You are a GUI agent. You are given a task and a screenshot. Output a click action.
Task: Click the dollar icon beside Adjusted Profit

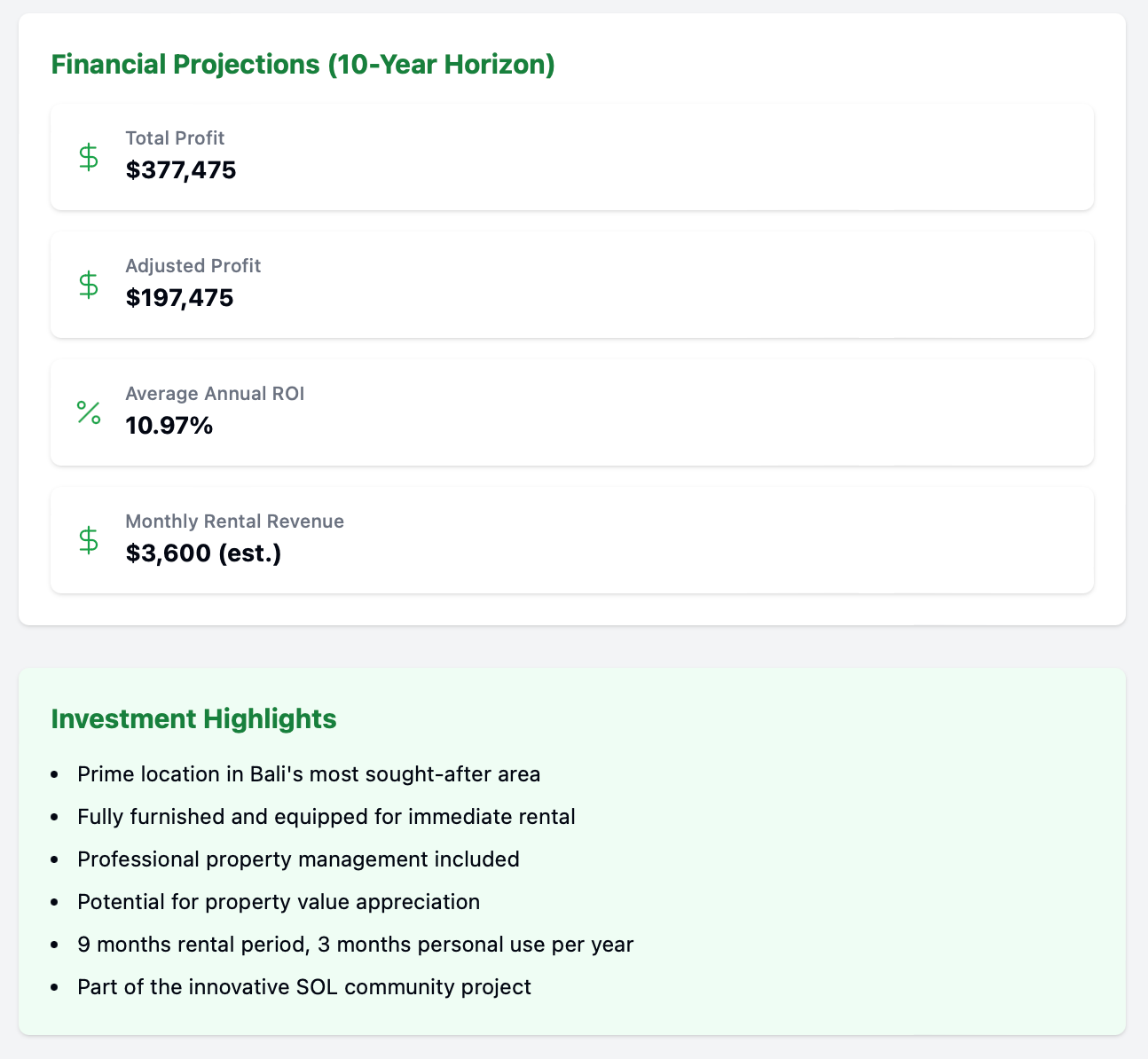click(89, 285)
